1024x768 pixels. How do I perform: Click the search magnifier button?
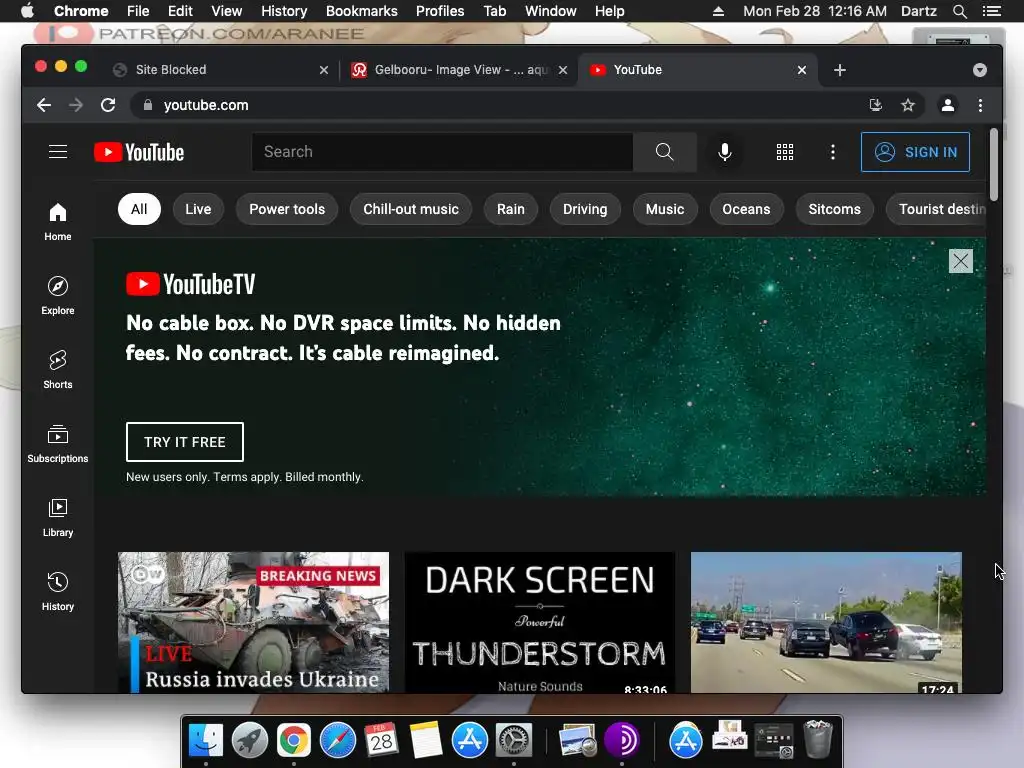[664, 152]
